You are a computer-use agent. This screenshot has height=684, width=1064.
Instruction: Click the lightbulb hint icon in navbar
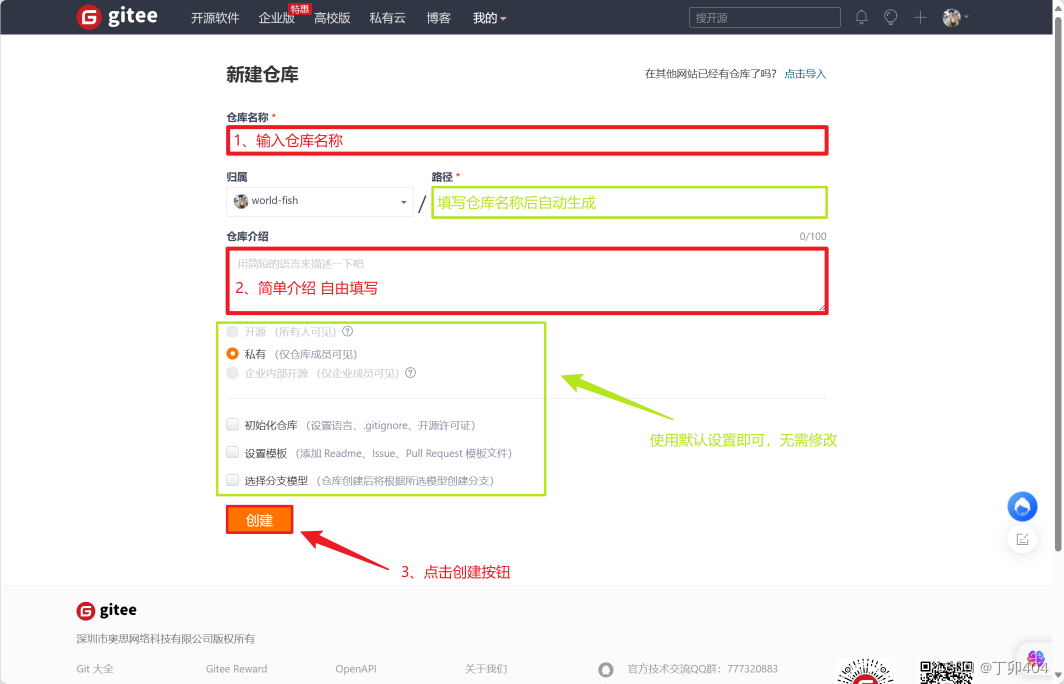point(890,17)
